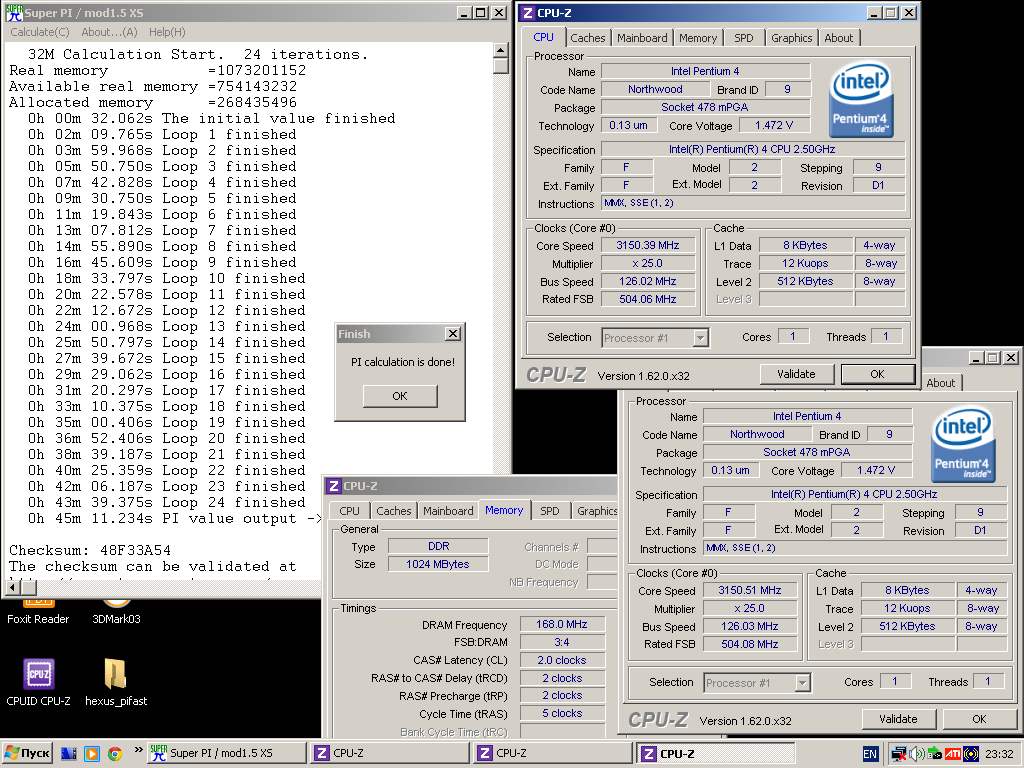
Task: Click Core Voltage 1.472 V in top CPU-Z
Action: point(774,125)
